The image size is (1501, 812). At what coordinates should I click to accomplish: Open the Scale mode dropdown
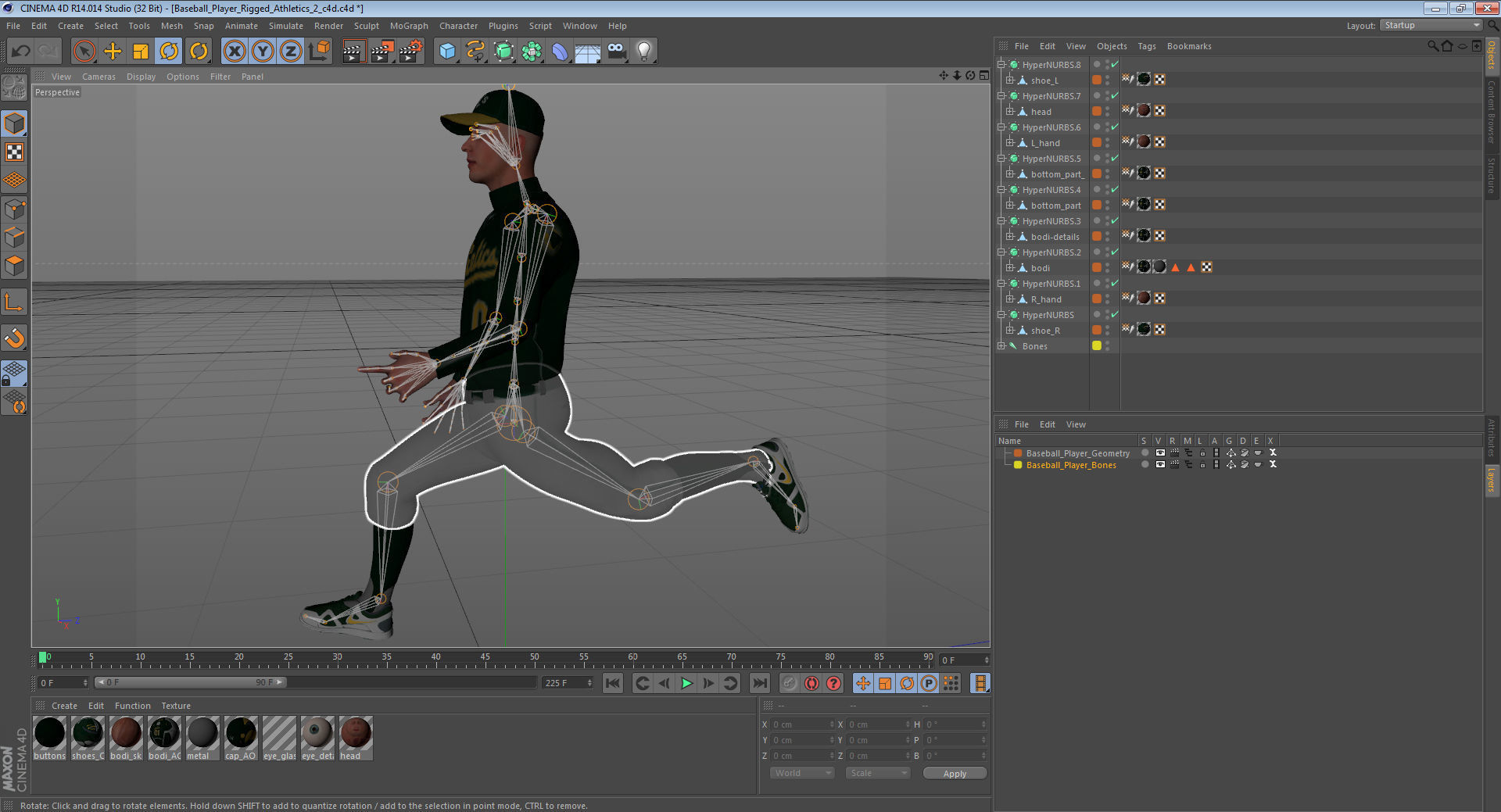pyautogui.click(x=878, y=773)
